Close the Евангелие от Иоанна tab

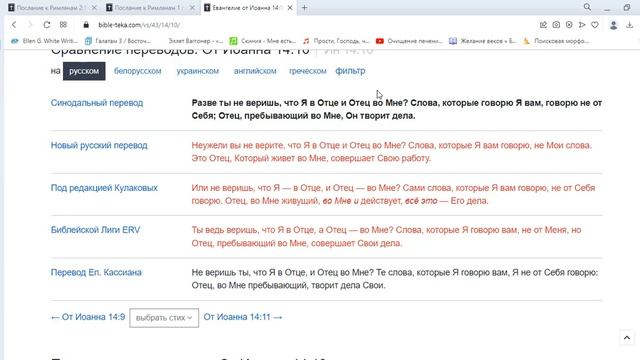(290, 8)
